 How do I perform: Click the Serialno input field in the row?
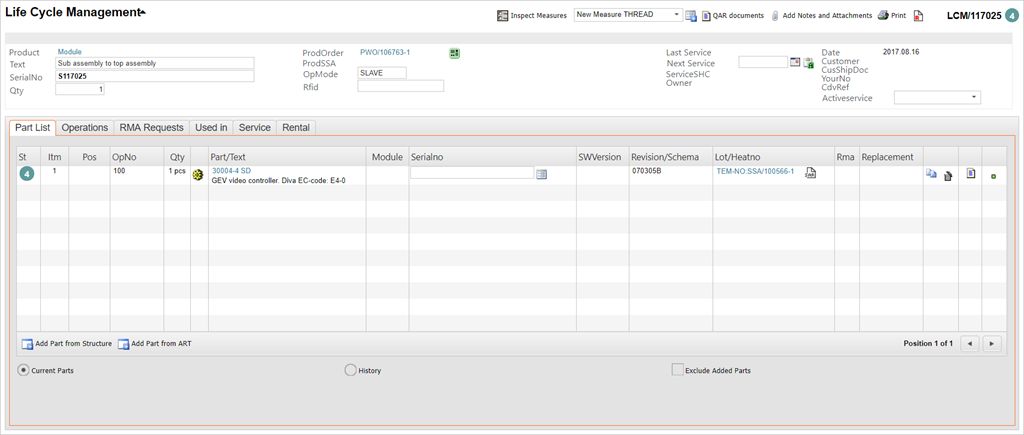tap(471, 173)
